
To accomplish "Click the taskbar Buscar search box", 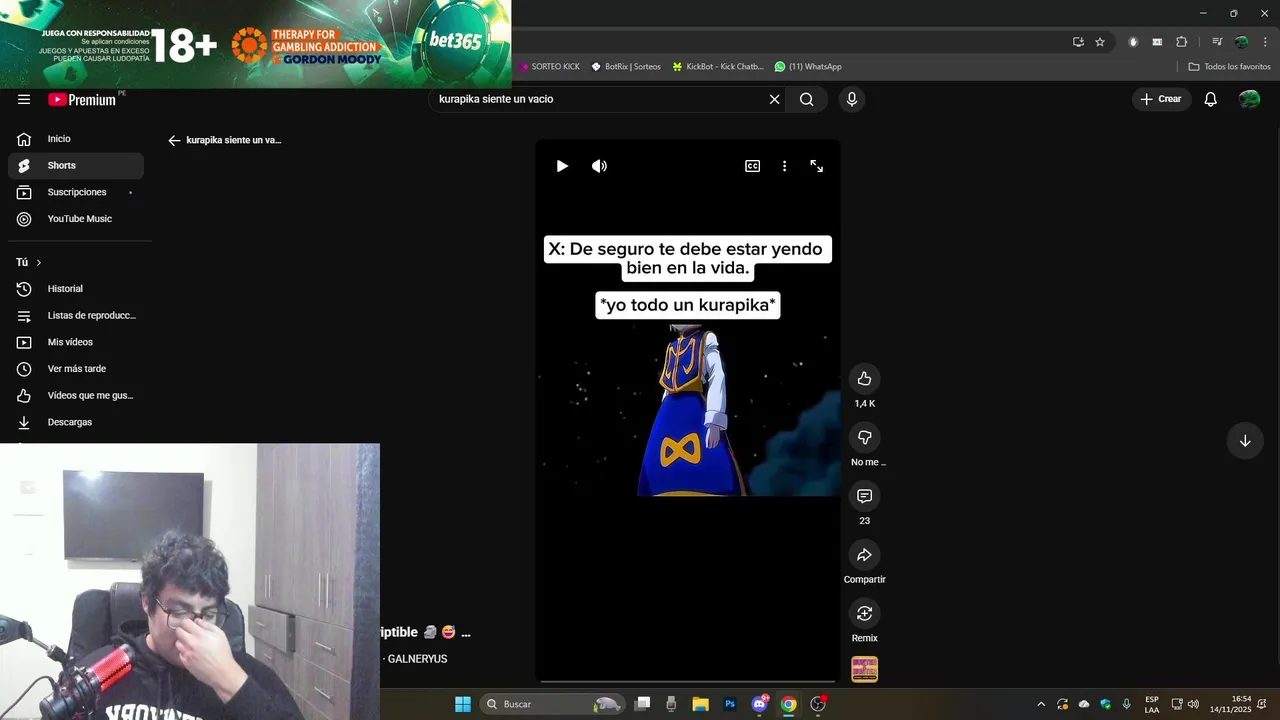I will 552,704.
